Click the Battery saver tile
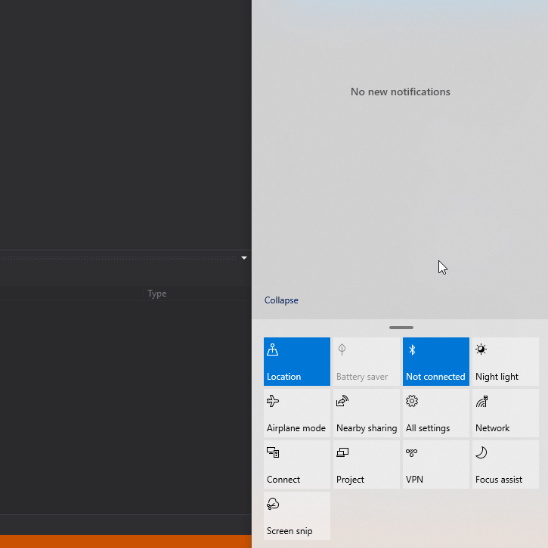The height and width of the screenshot is (548, 548). click(x=366, y=361)
